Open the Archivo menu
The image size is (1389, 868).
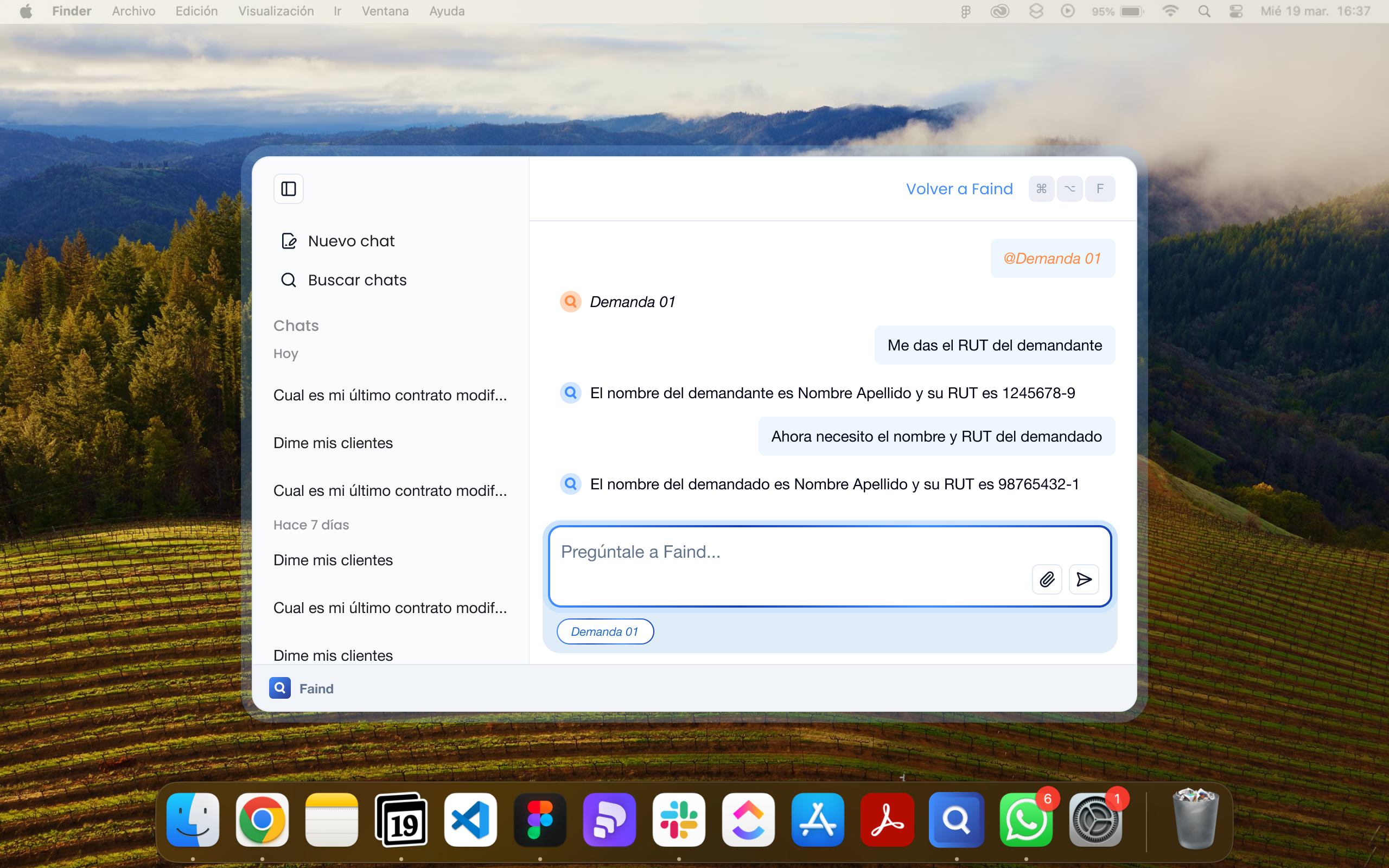pyautogui.click(x=133, y=11)
